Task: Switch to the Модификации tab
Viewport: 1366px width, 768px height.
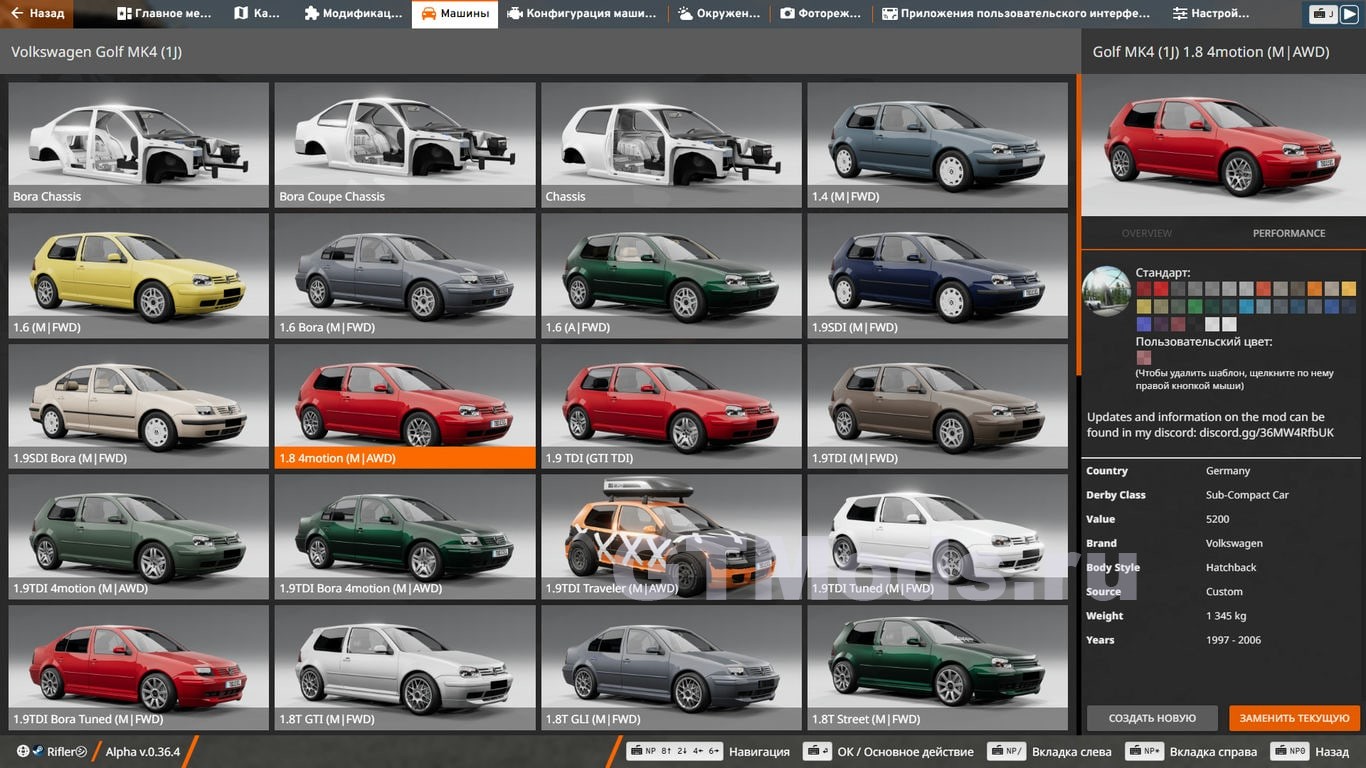Action: click(353, 14)
